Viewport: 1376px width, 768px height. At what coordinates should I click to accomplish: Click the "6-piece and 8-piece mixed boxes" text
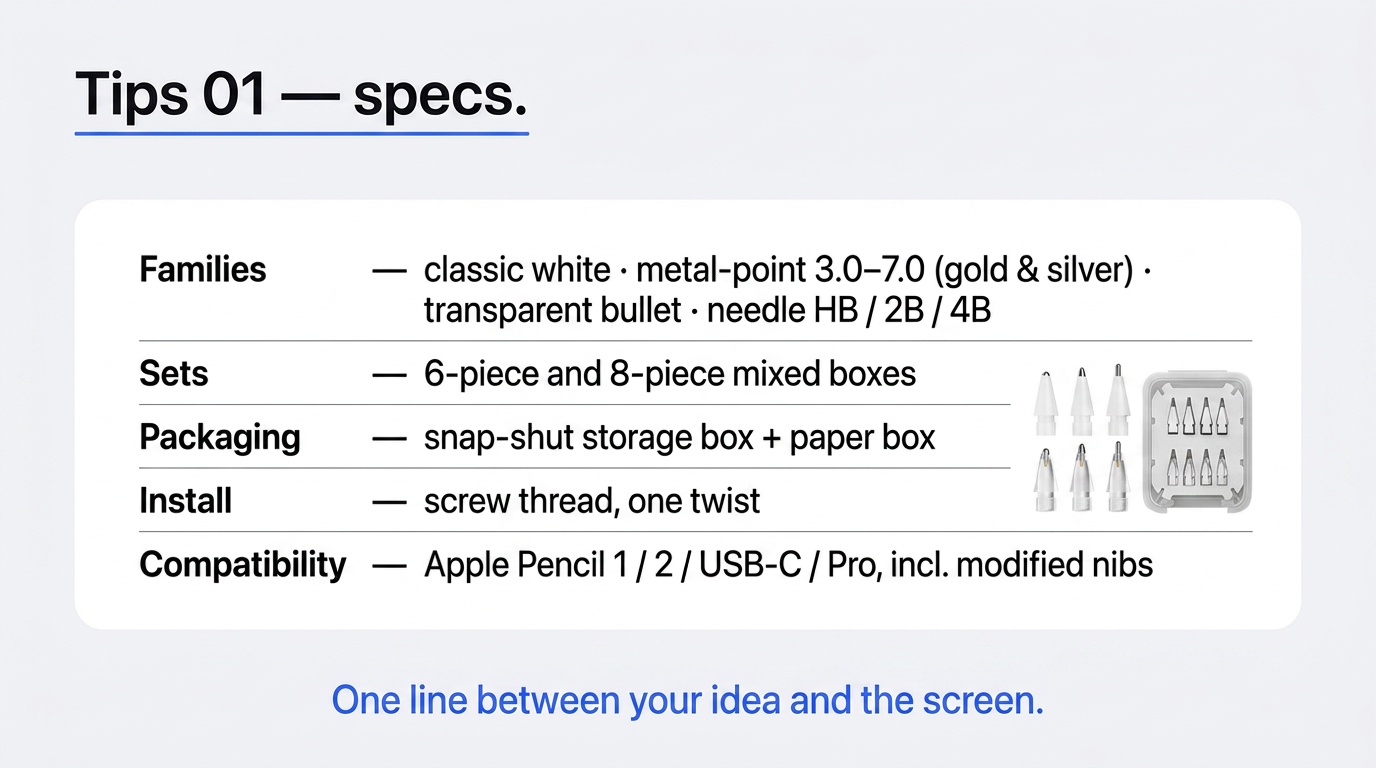(x=670, y=374)
